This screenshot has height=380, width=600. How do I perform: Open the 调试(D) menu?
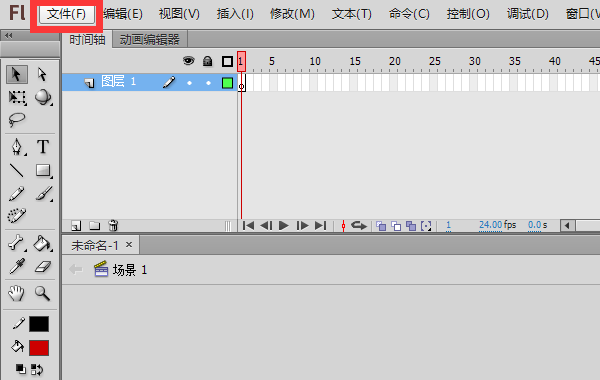tap(528, 14)
